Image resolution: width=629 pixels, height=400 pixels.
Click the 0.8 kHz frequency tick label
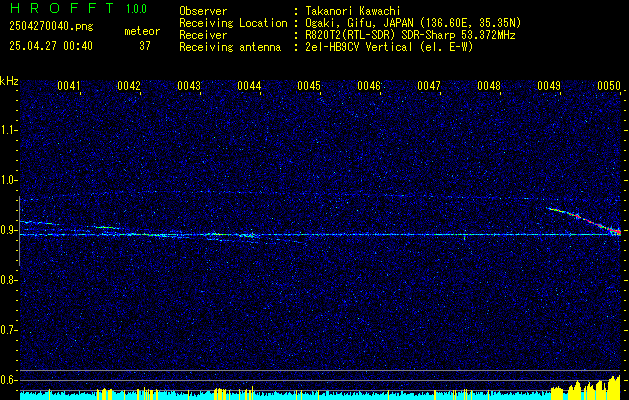pyautogui.click(x=7, y=280)
